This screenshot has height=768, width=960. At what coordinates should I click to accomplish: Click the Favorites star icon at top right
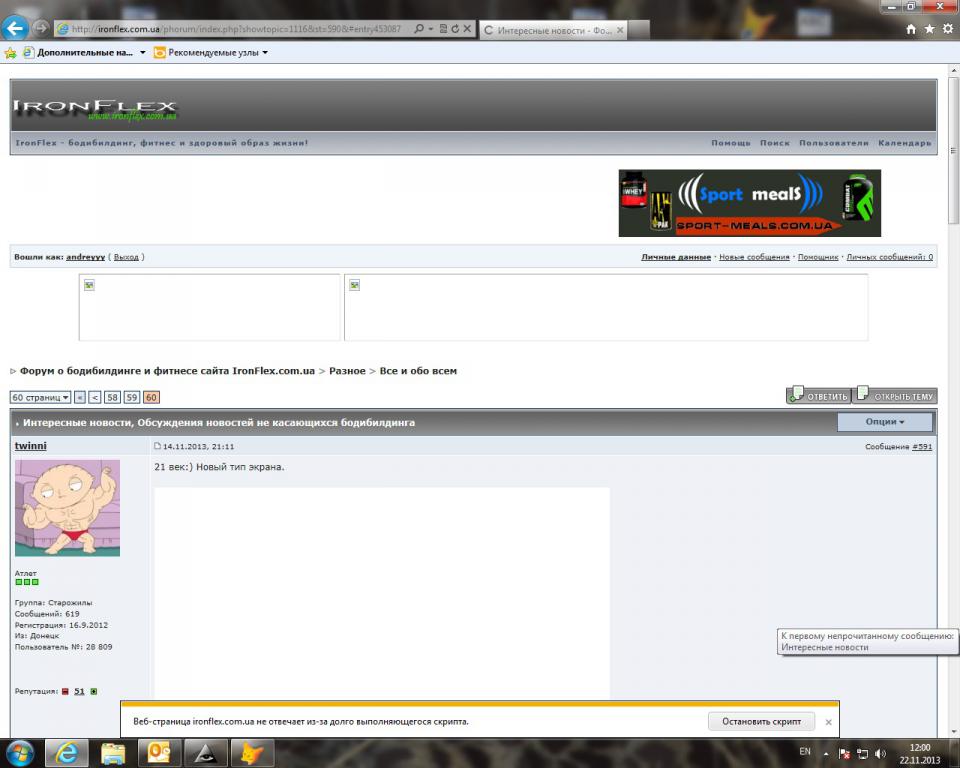pyautogui.click(x=928, y=29)
